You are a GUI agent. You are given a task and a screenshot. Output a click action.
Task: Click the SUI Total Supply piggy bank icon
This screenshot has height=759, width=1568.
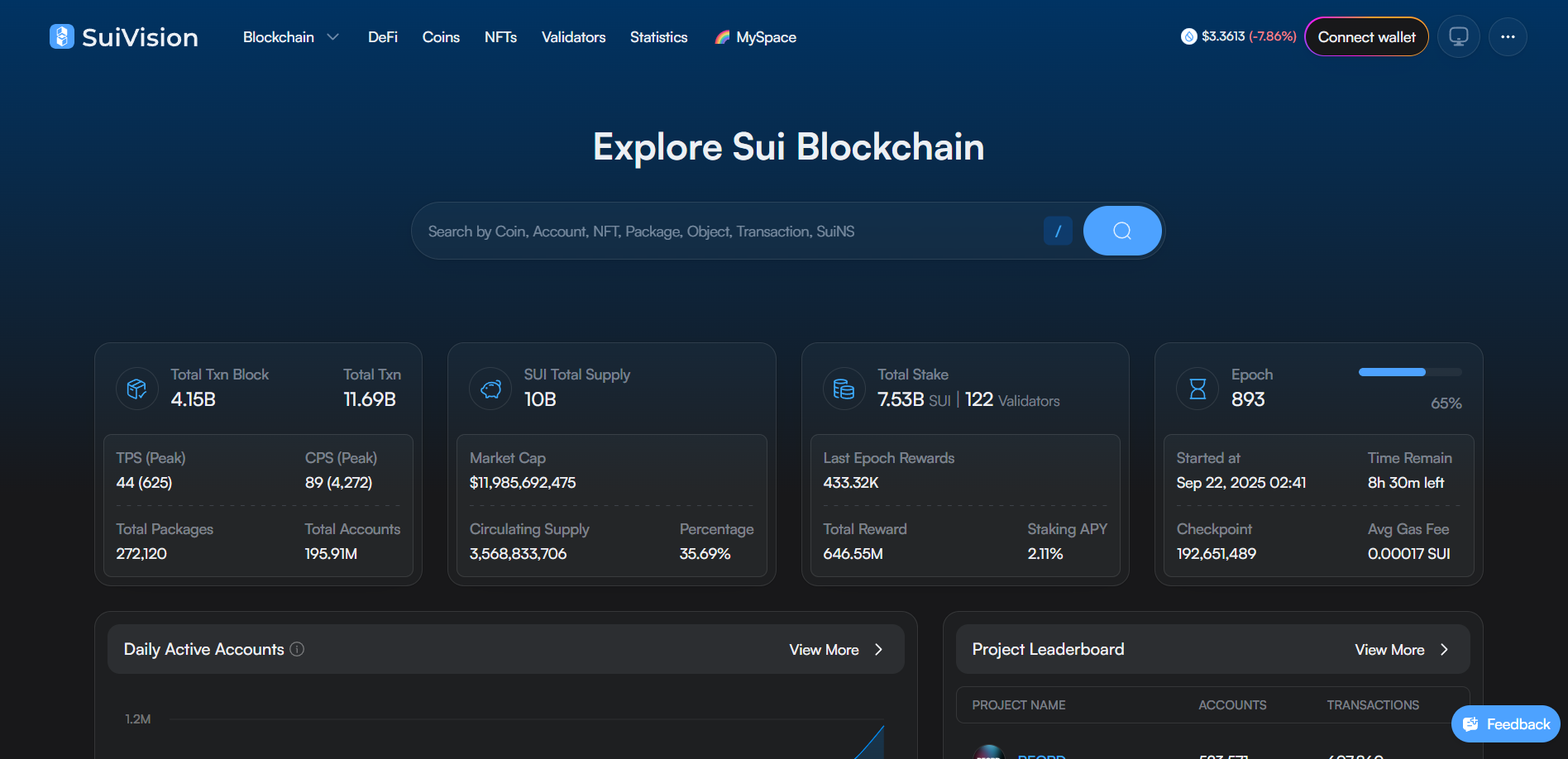click(490, 388)
